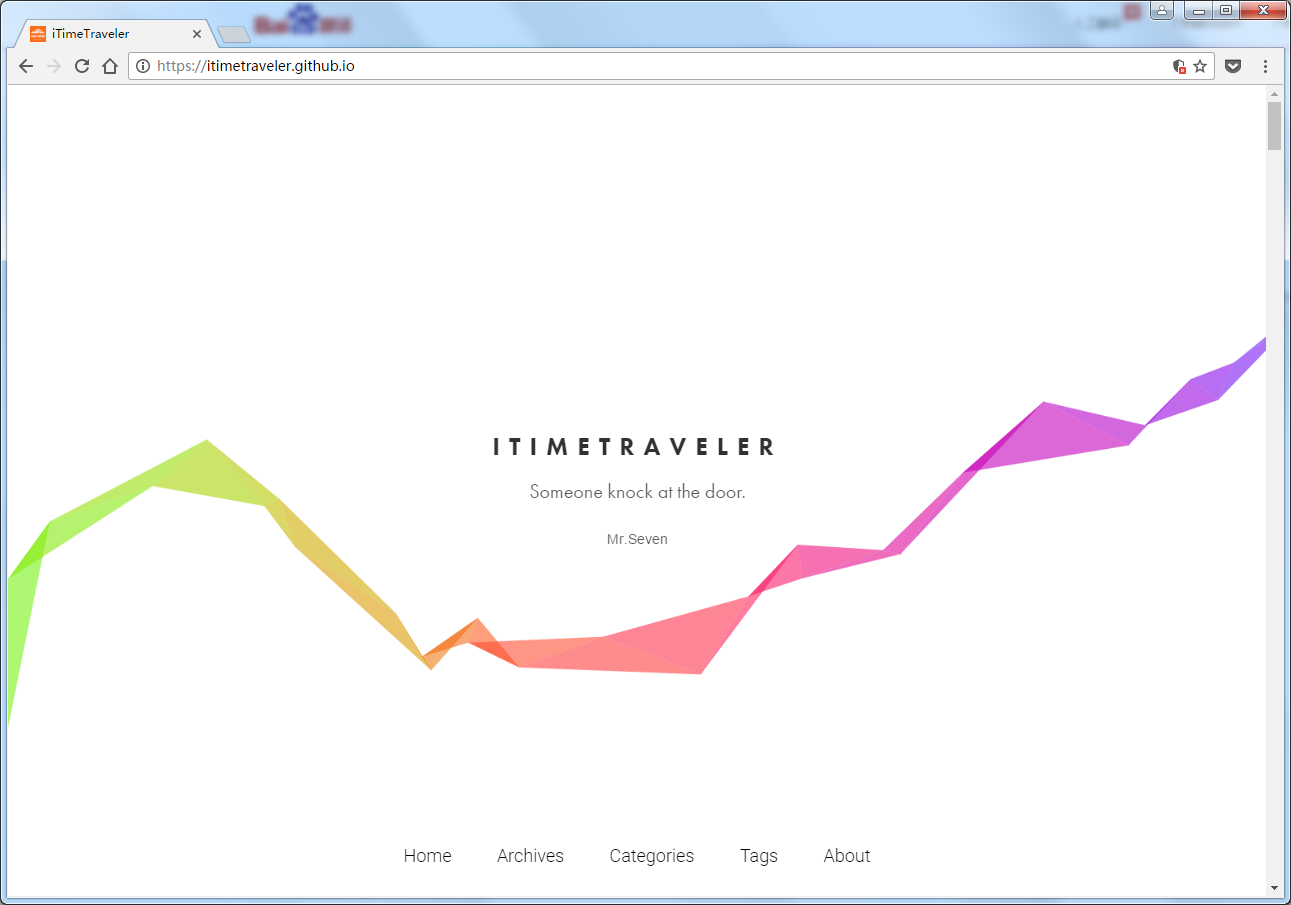Click the blocked content shield icon

click(x=1179, y=66)
